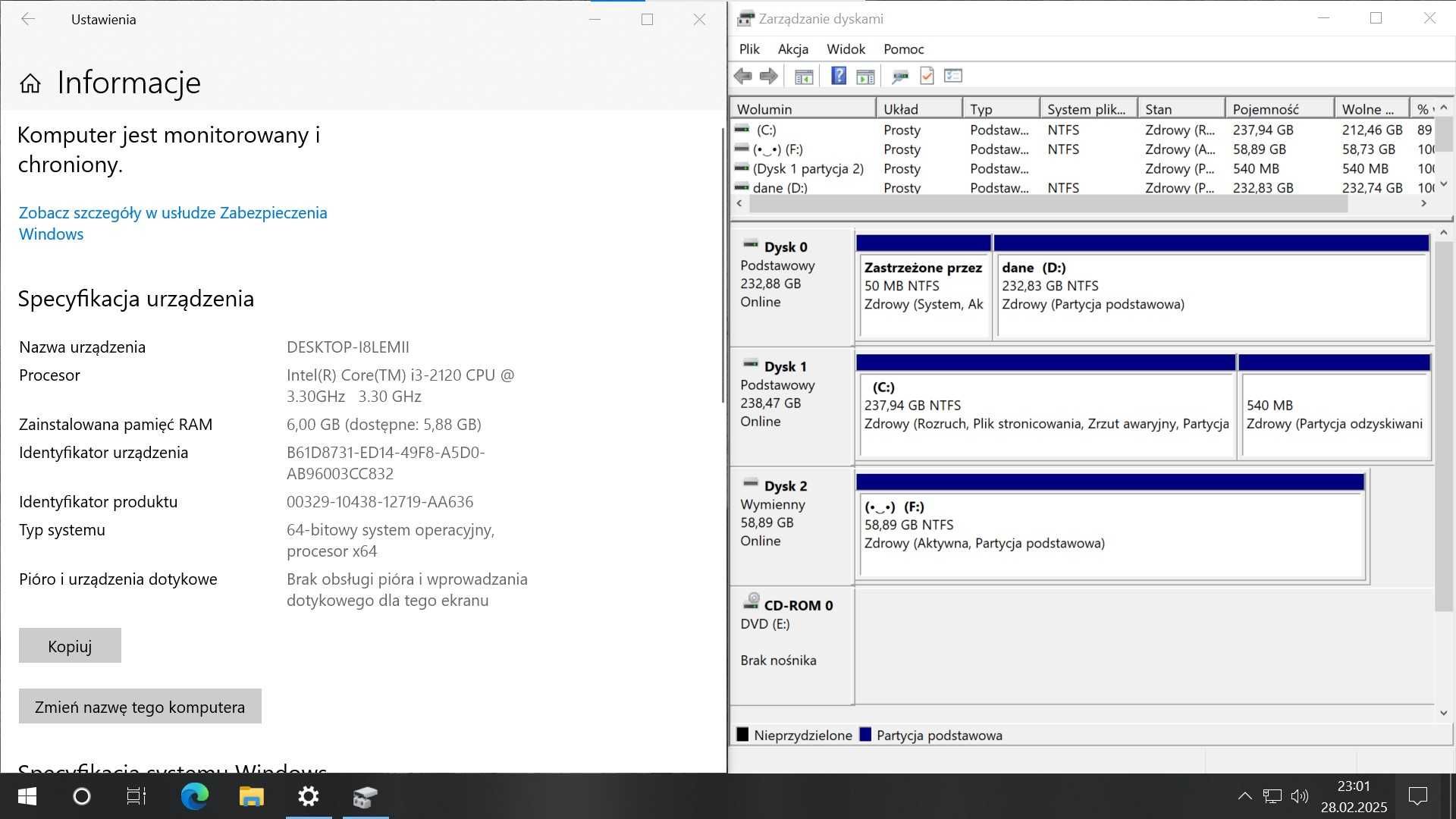Sort by the Układ column header
Viewport: 1456px width, 819px height.
pyautogui.click(x=919, y=109)
